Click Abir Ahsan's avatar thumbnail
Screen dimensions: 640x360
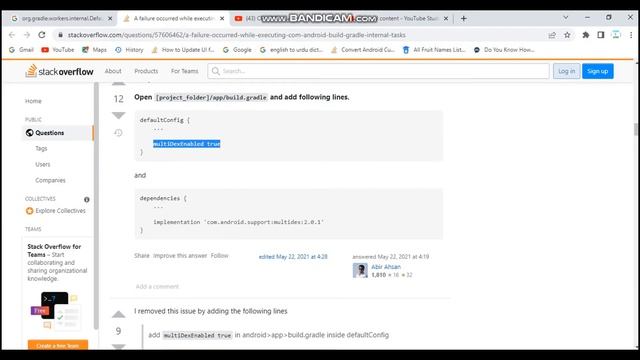(360, 271)
